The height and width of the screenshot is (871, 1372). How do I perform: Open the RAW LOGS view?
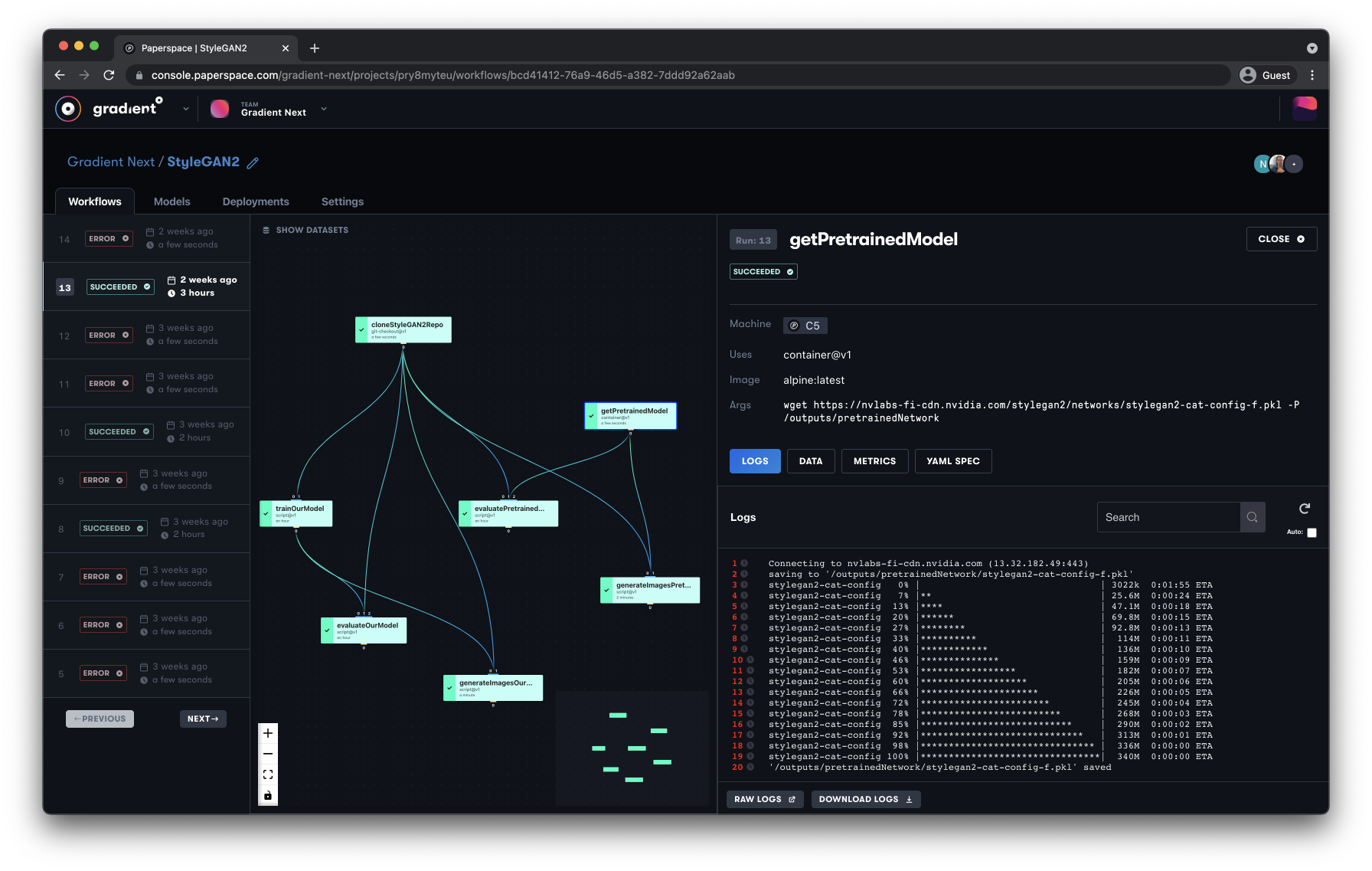[x=764, y=799]
